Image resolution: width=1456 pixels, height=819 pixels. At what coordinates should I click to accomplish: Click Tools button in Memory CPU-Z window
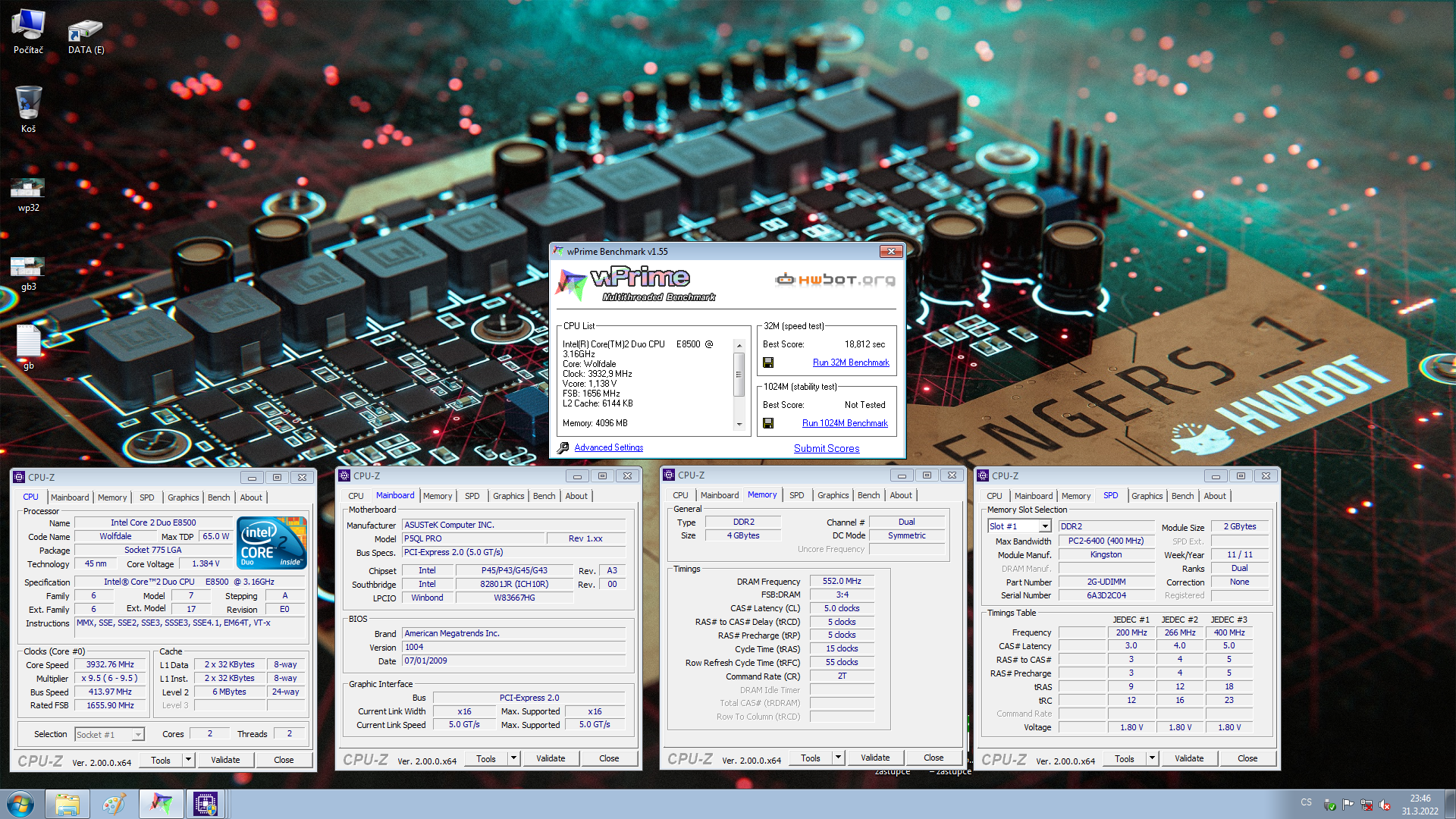pos(811,758)
